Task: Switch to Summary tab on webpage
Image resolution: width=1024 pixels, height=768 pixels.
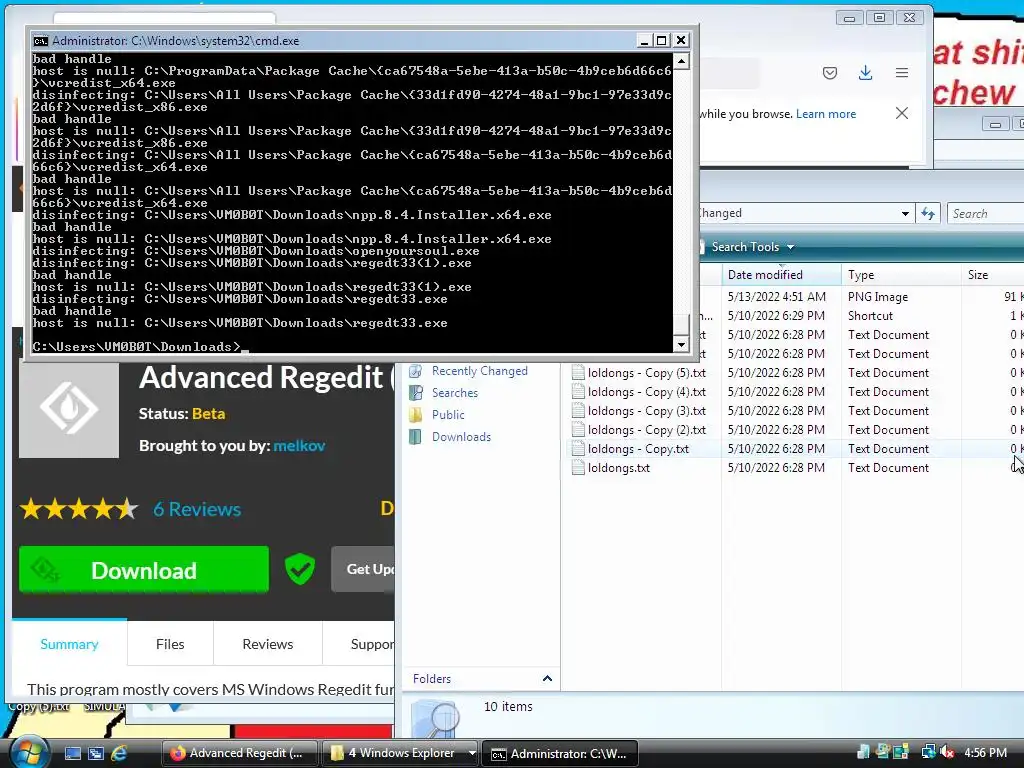Action: pos(69,644)
